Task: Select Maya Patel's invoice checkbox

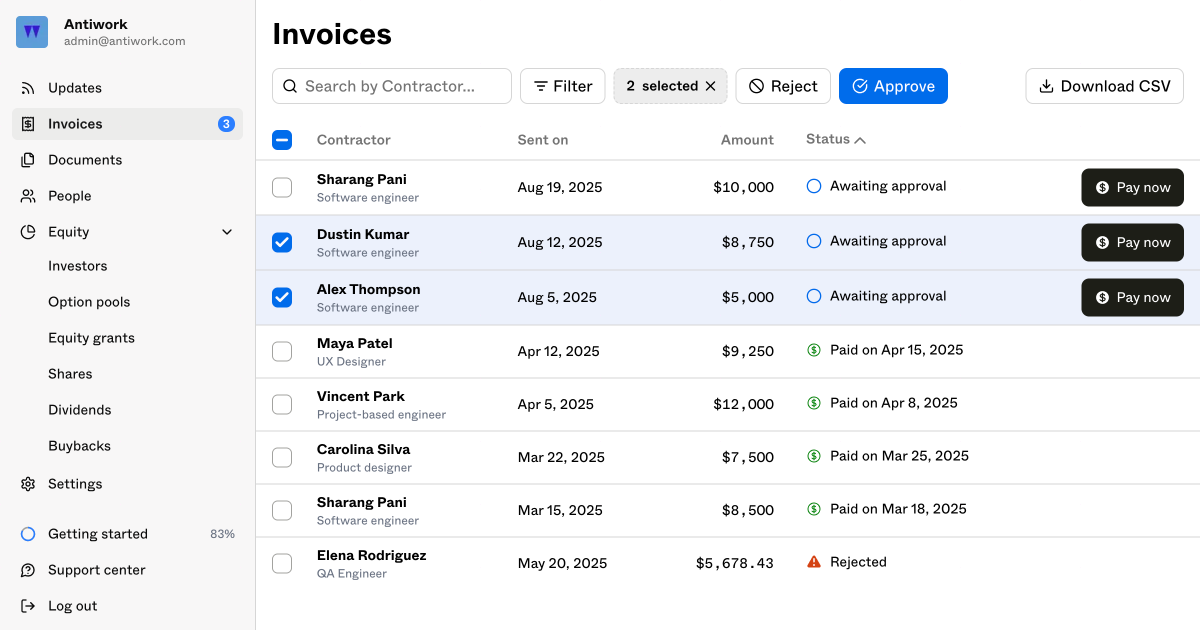Action: [282, 351]
